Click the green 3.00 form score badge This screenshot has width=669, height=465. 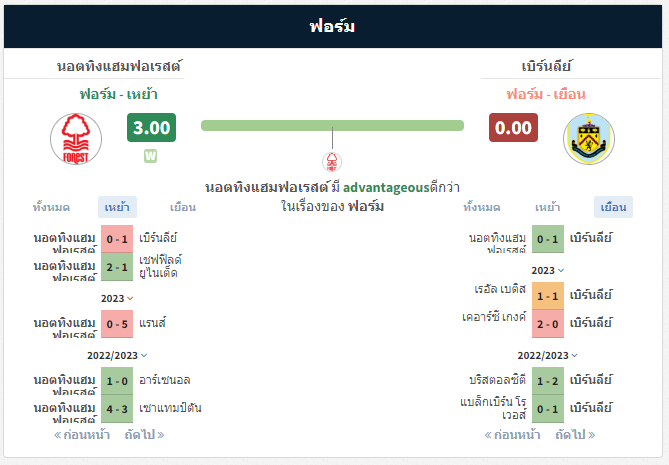[x=151, y=128]
